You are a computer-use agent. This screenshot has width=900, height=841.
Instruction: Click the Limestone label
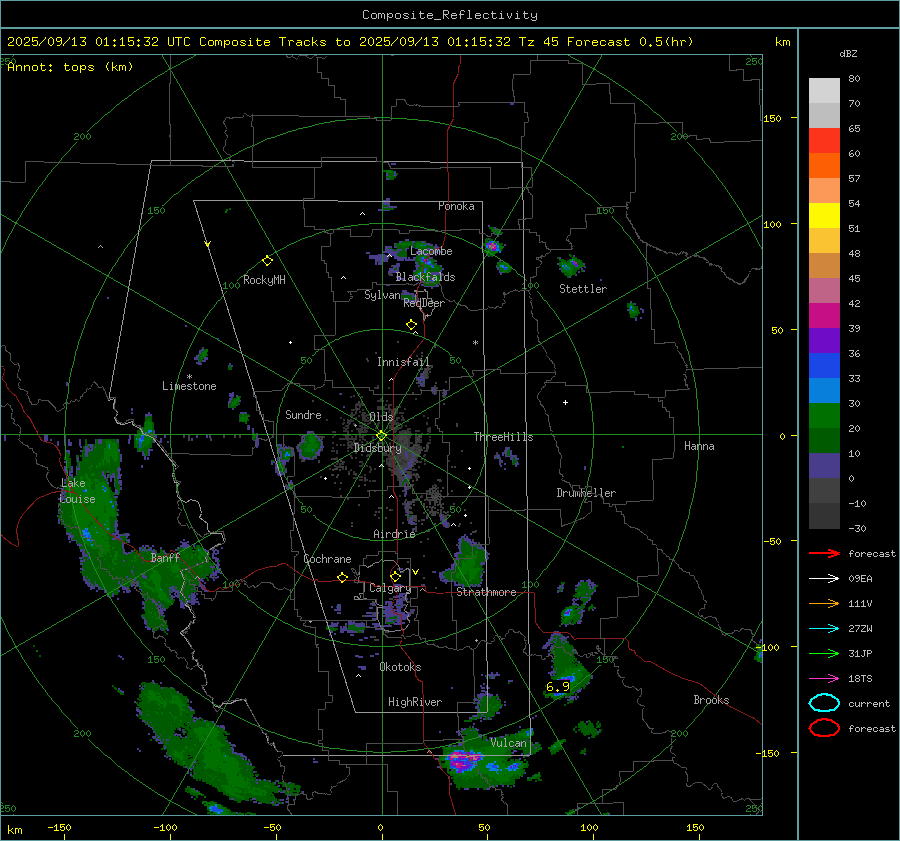point(189,386)
